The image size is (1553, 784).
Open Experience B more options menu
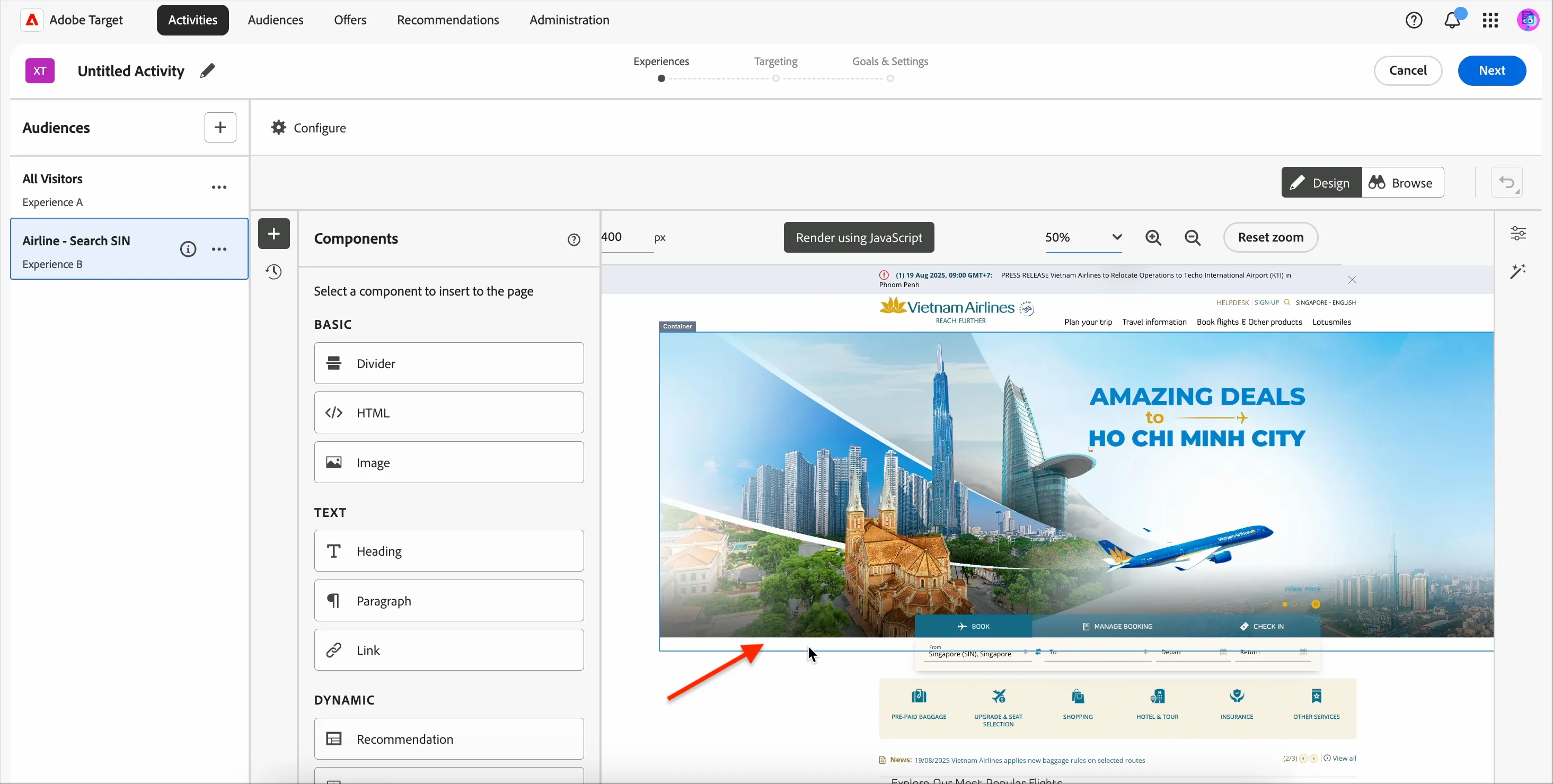219,250
